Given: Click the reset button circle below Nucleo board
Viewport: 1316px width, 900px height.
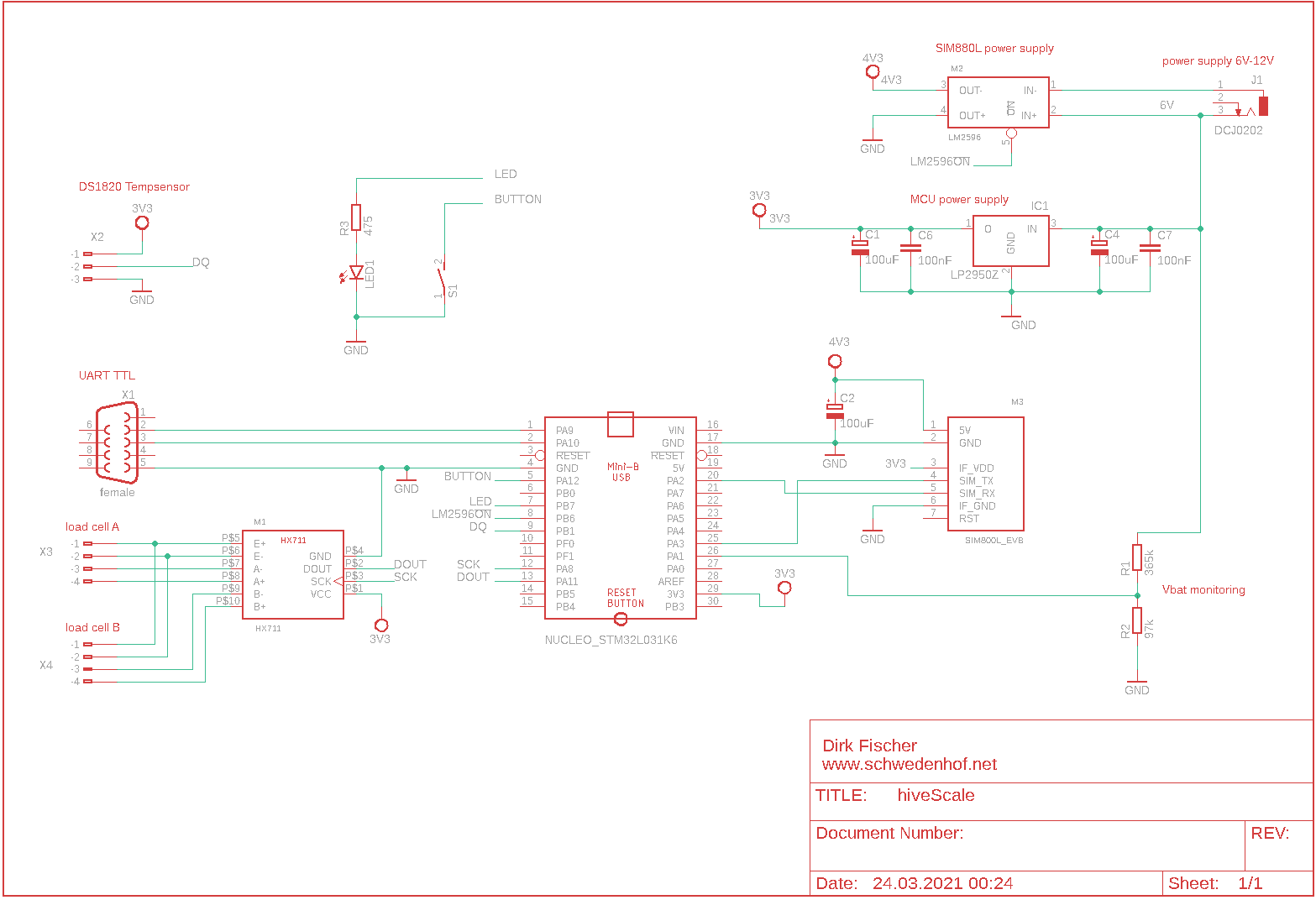Looking at the screenshot, I should pyautogui.click(x=621, y=620).
